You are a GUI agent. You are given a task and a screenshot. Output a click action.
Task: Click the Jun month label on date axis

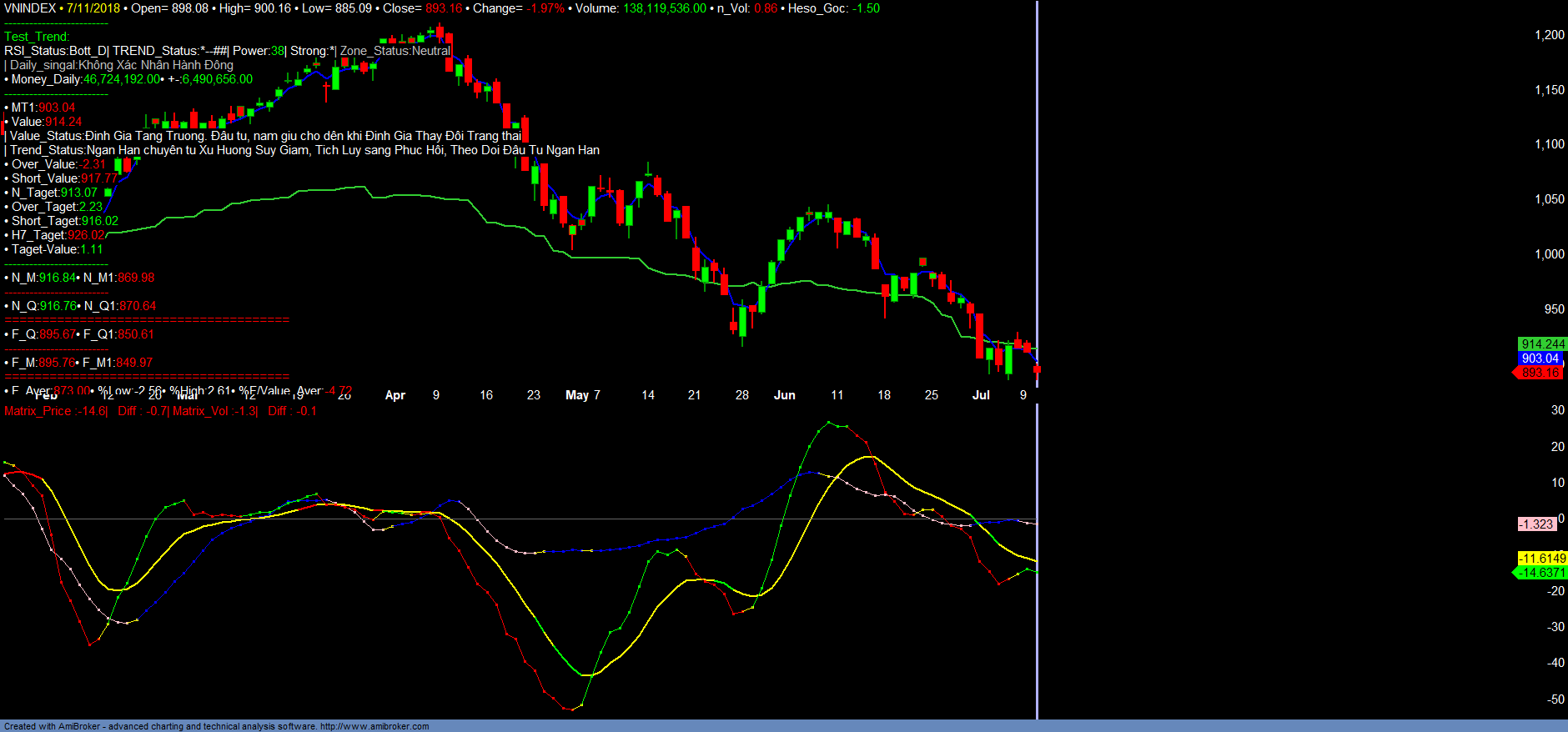784,395
